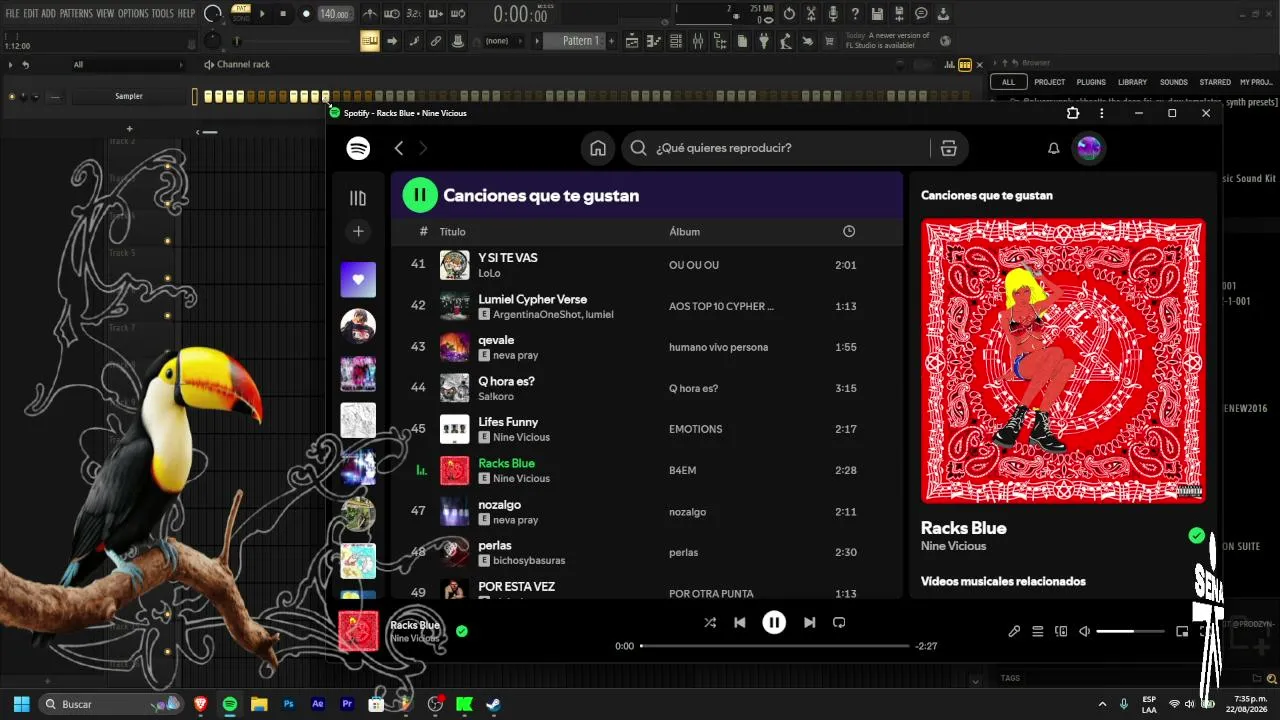Screen dimensions: 1280x720
Task: Adjust the Spotify volume slider
Action: 1130,631
